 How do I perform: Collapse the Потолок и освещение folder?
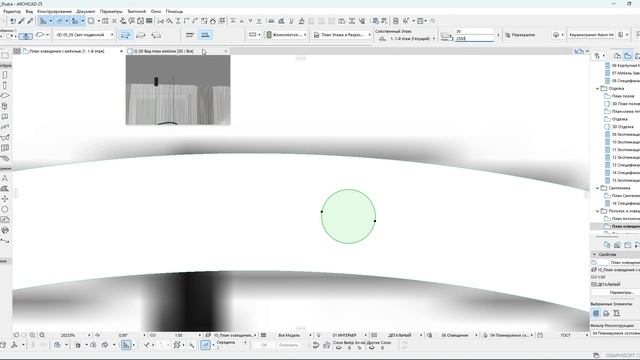598,211
